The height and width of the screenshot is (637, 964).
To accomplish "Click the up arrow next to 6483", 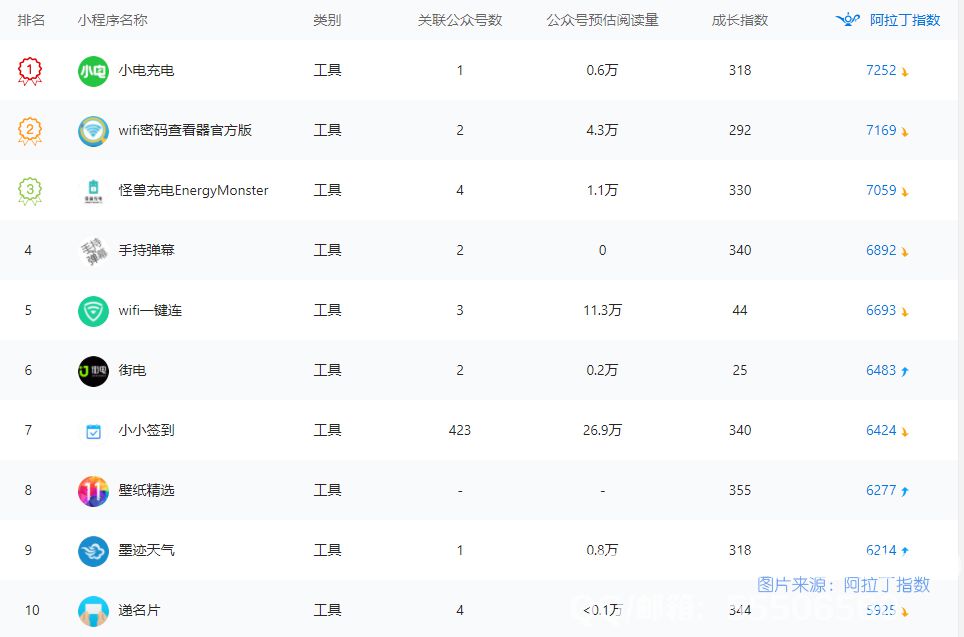I will (904, 371).
